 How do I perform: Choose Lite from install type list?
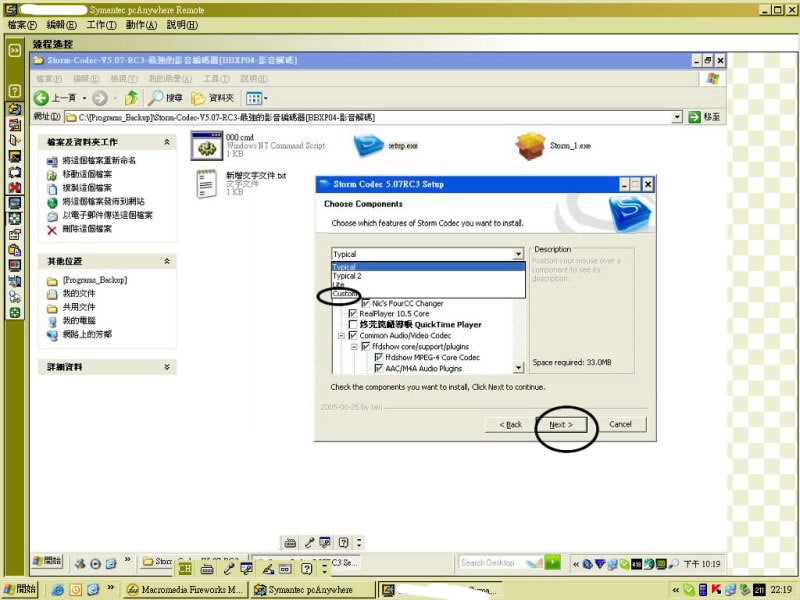[428, 285]
